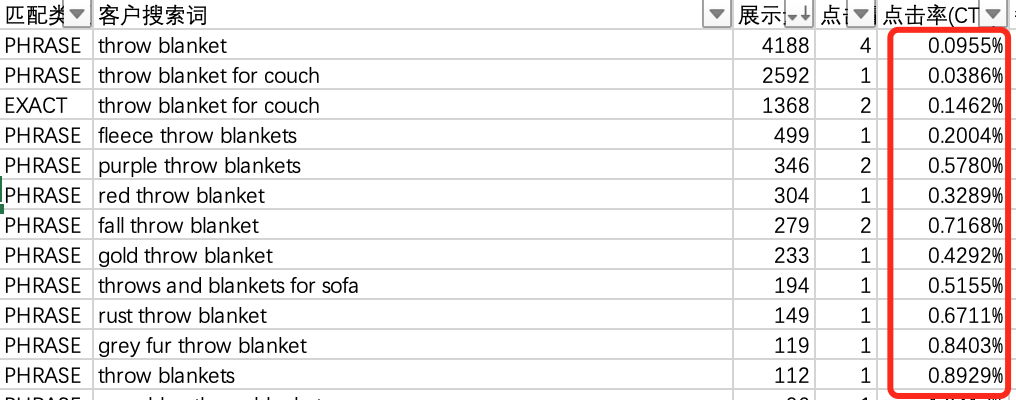Select the 客户搜索词 header cell
Image resolution: width=1016 pixels, height=400 pixels.
tap(400, 15)
